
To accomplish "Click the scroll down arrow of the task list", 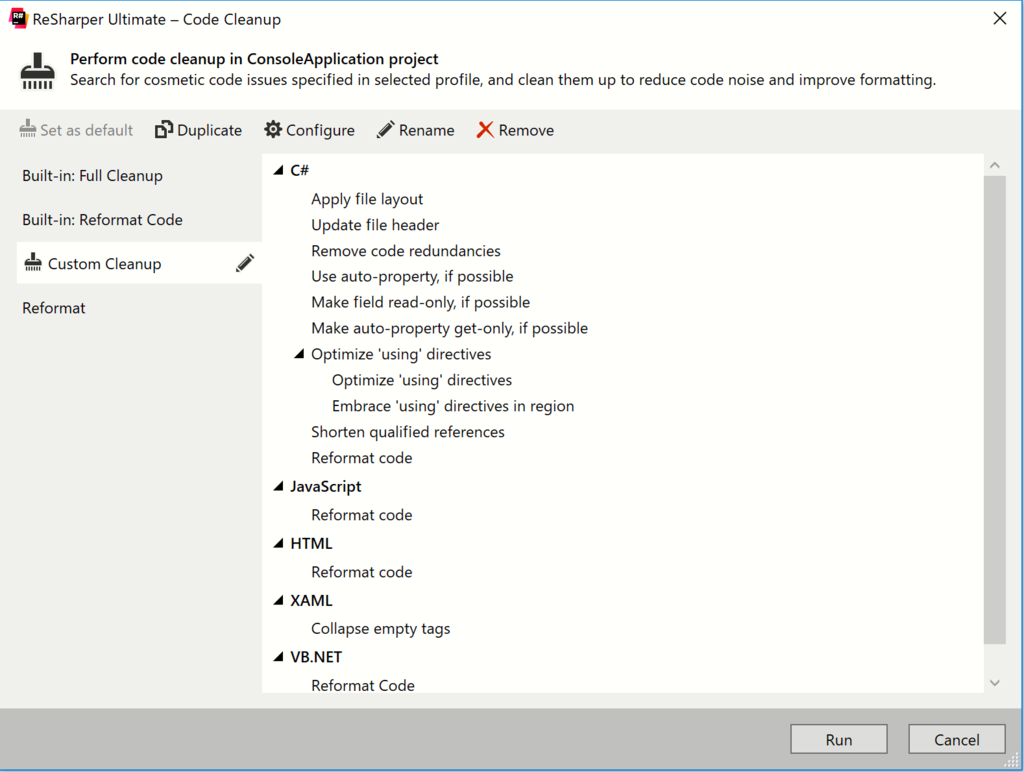I will (995, 683).
